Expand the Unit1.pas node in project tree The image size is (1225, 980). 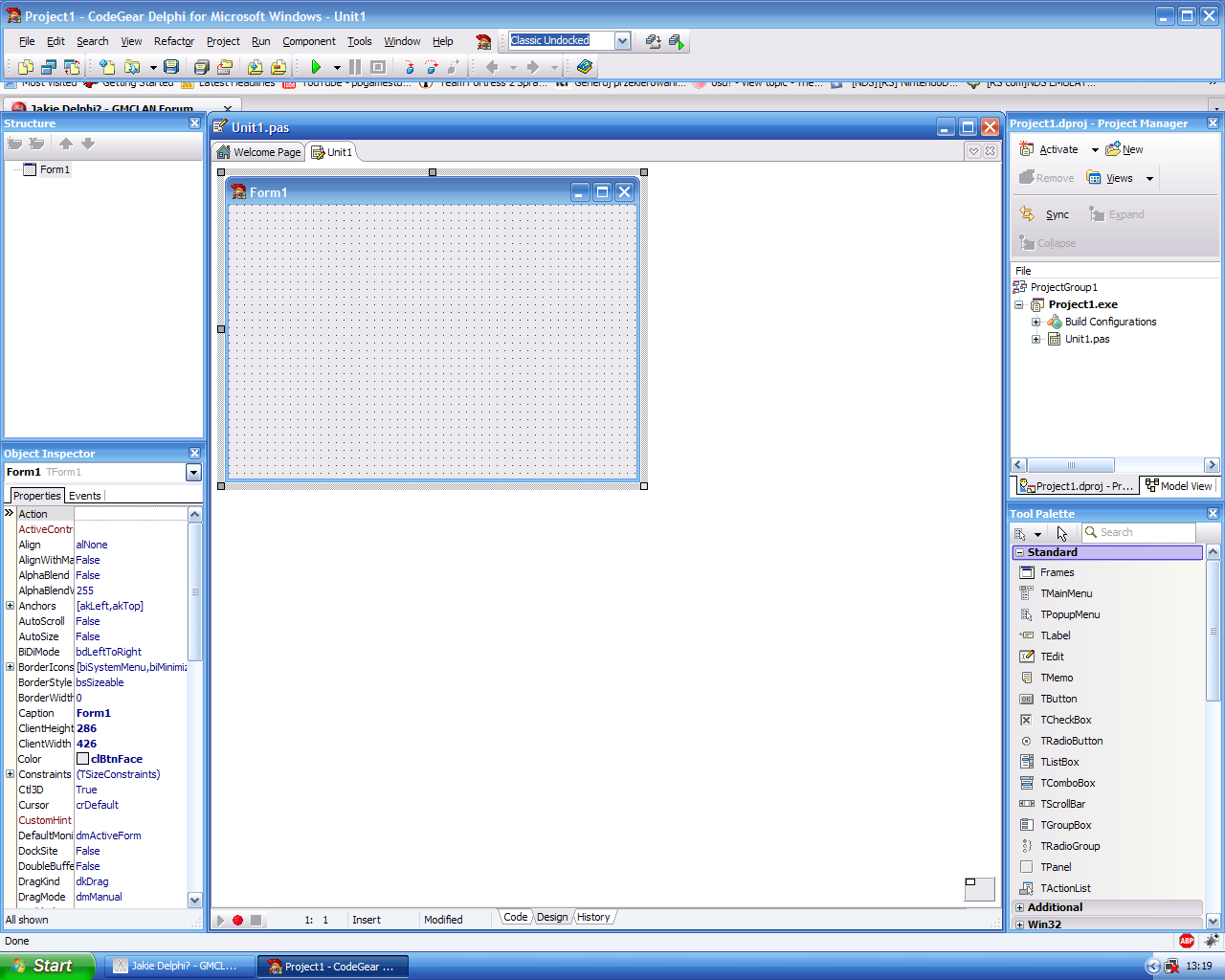point(1036,339)
